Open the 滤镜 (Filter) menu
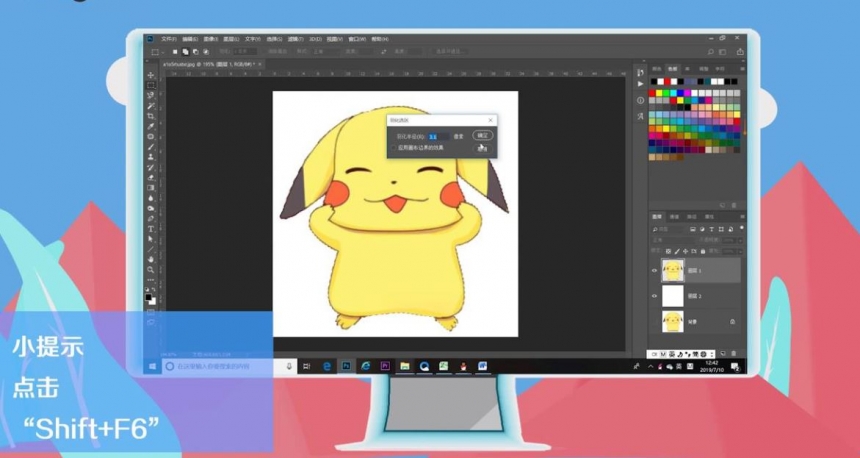This screenshot has width=860, height=458. [x=296, y=39]
